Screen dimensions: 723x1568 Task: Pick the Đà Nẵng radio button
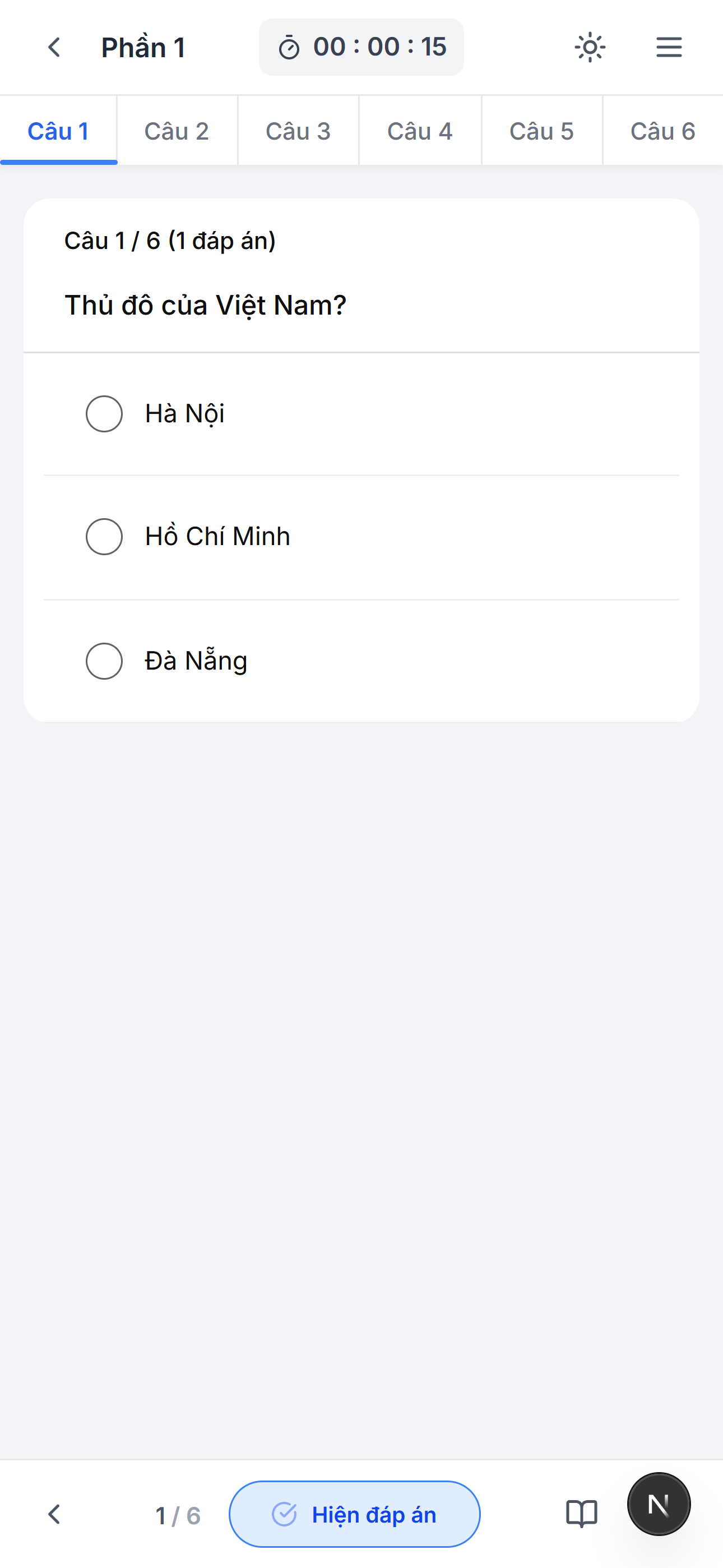pyautogui.click(x=104, y=661)
